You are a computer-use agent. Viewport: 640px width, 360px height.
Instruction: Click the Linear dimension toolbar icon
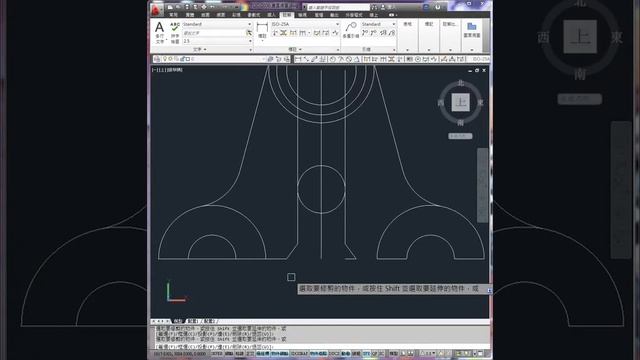[298, 59]
